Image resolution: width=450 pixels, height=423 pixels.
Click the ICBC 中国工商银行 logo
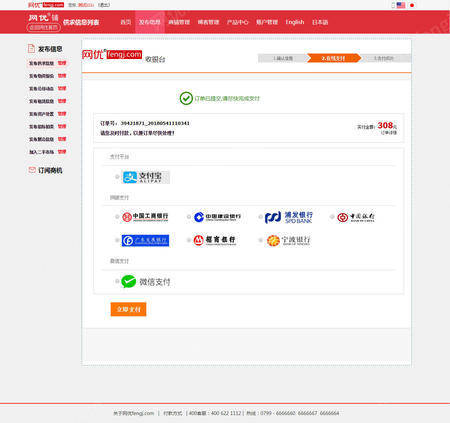145,217
